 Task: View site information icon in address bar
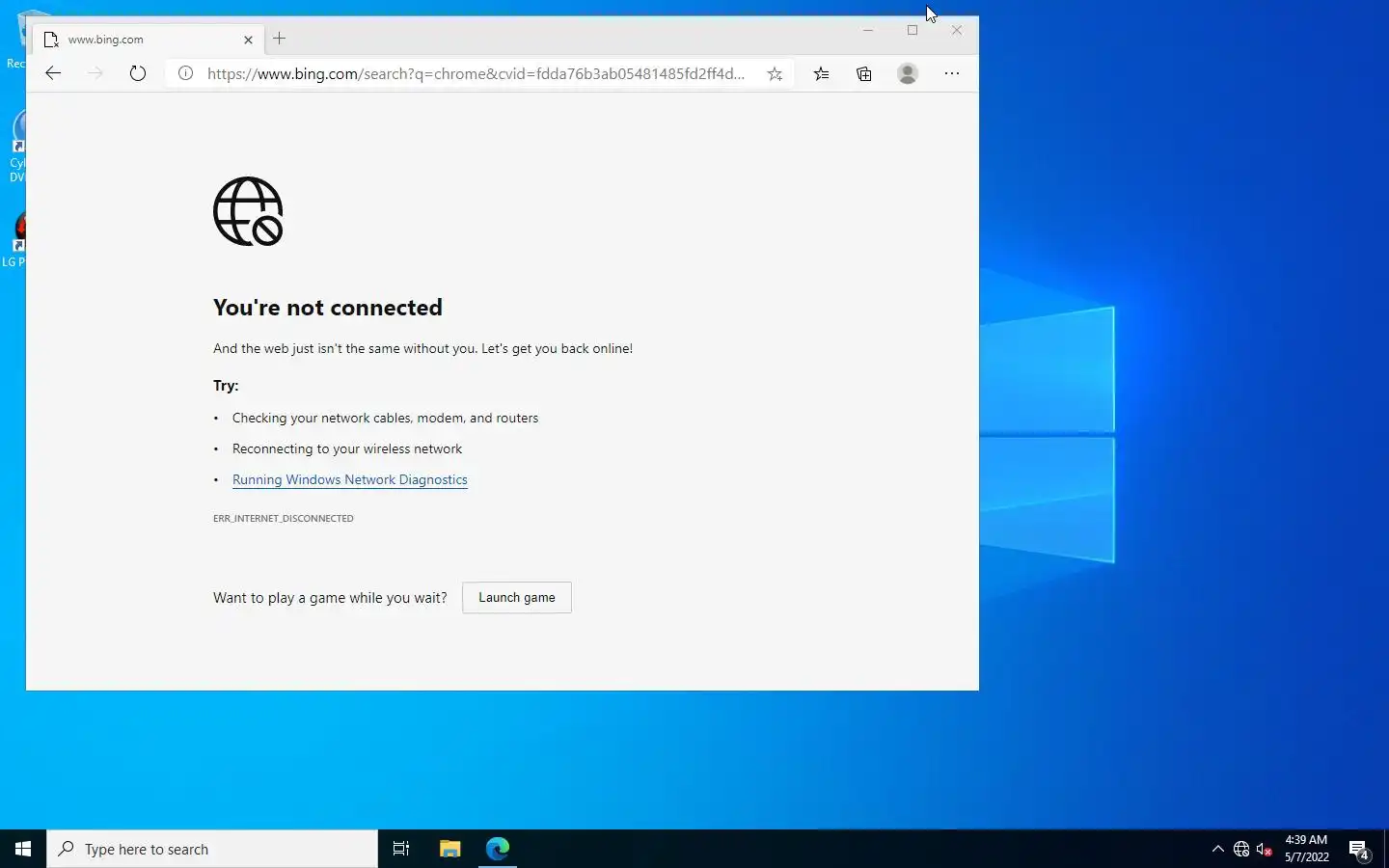point(185,73)
